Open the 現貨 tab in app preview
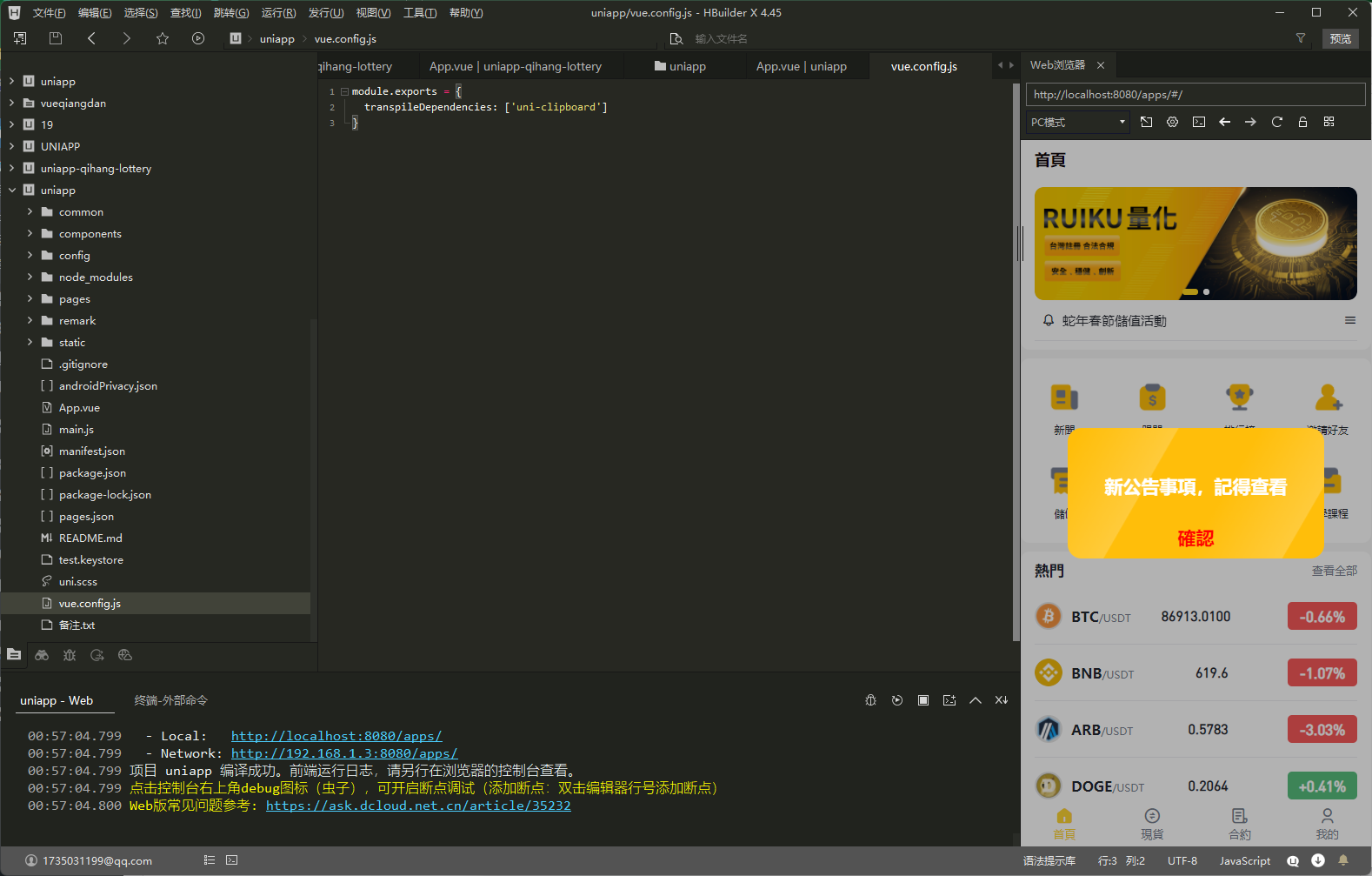Image resolution: width=1372 pixels, height=876 pixels. click(x=1152, y=823)
